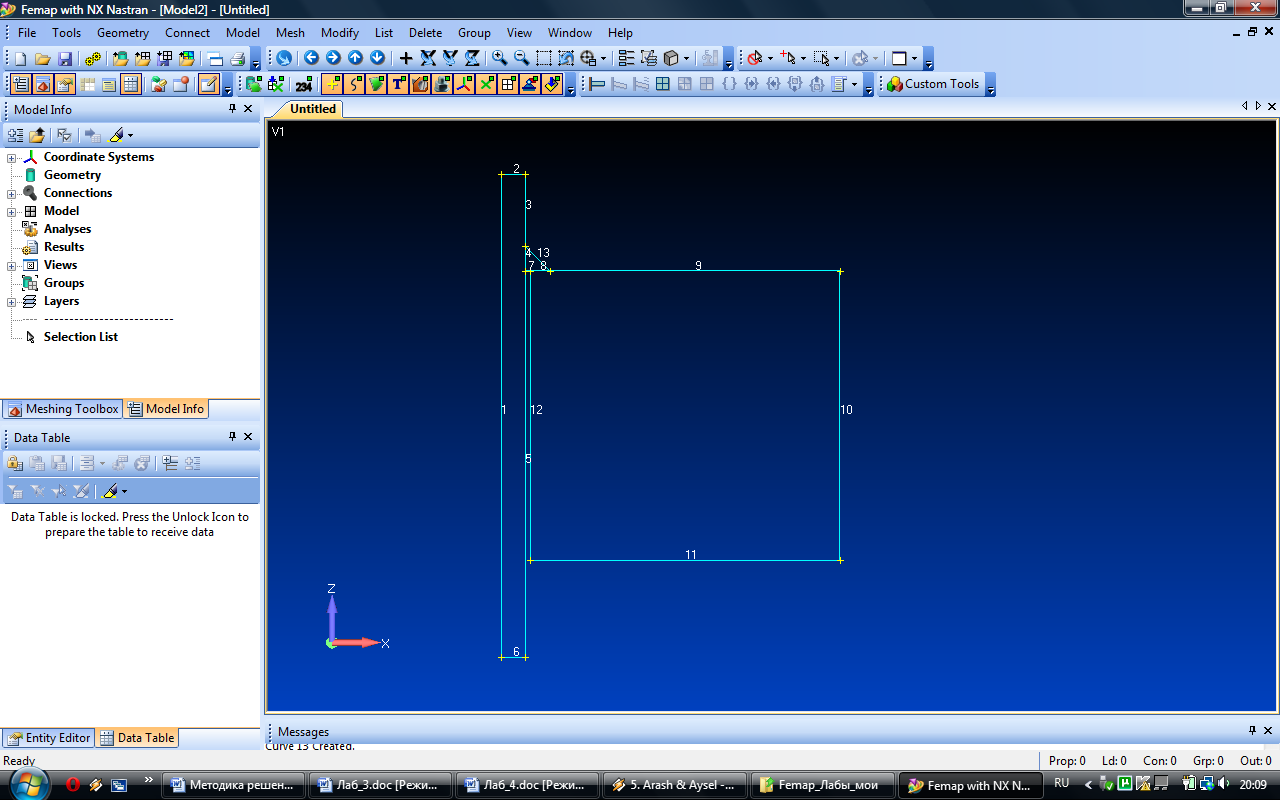Open Femap_Лабы_мои folder in taskbar
1280x800 pixels.
(823, 785)
